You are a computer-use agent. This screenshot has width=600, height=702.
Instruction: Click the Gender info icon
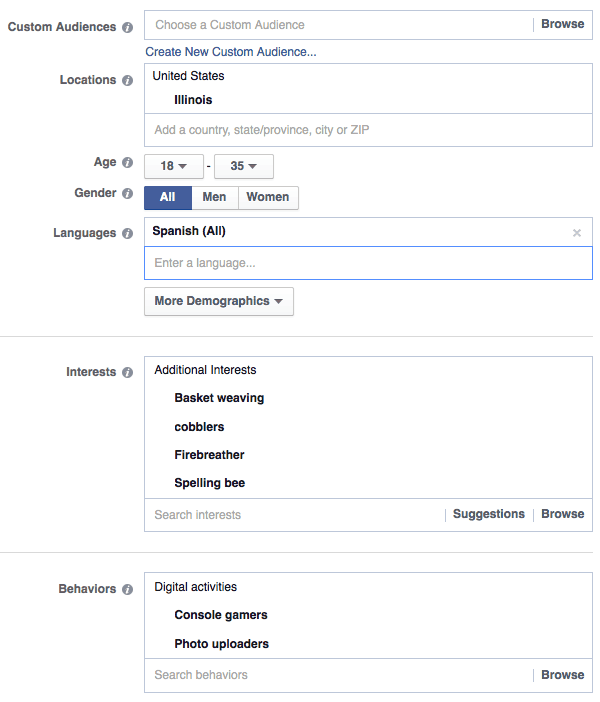point(128,193)
